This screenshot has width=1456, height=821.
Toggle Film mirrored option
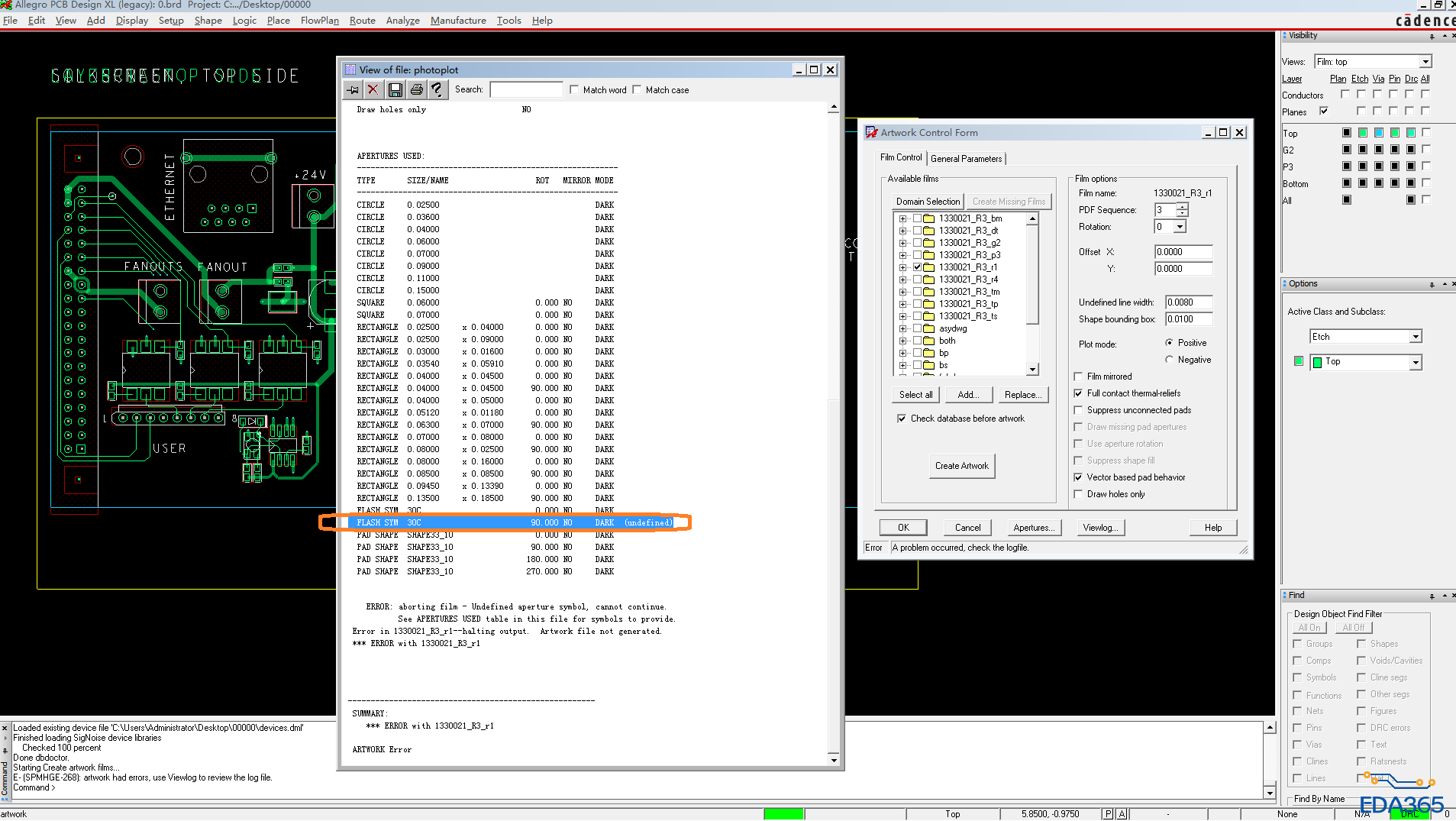tap(1078, 377)
